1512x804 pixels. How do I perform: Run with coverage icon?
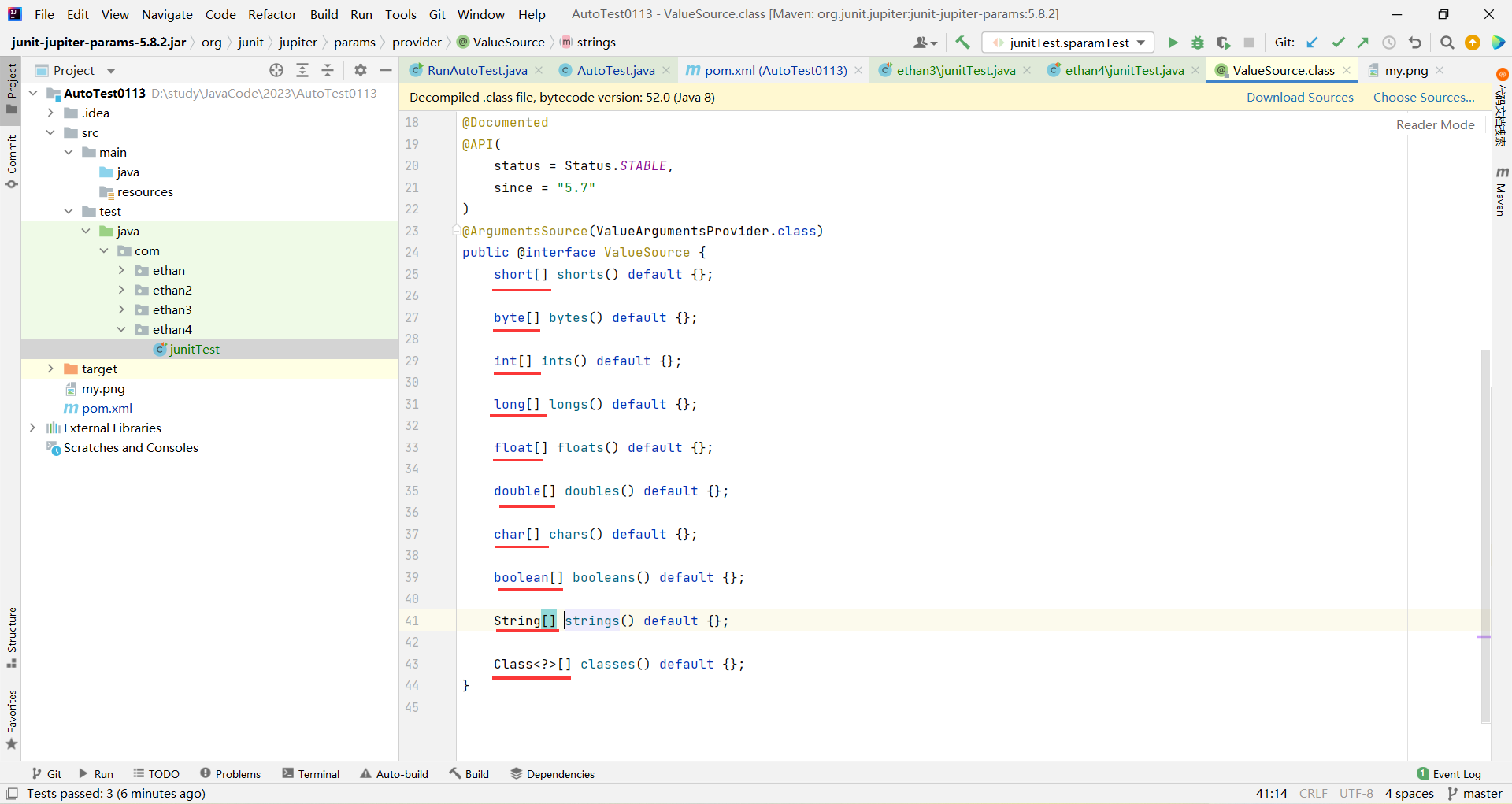(1223, 43)
